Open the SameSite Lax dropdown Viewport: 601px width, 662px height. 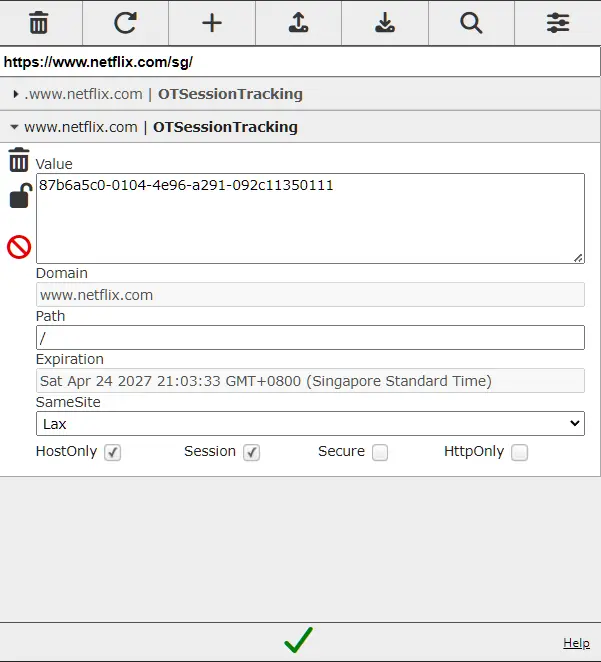coord(310,423)
